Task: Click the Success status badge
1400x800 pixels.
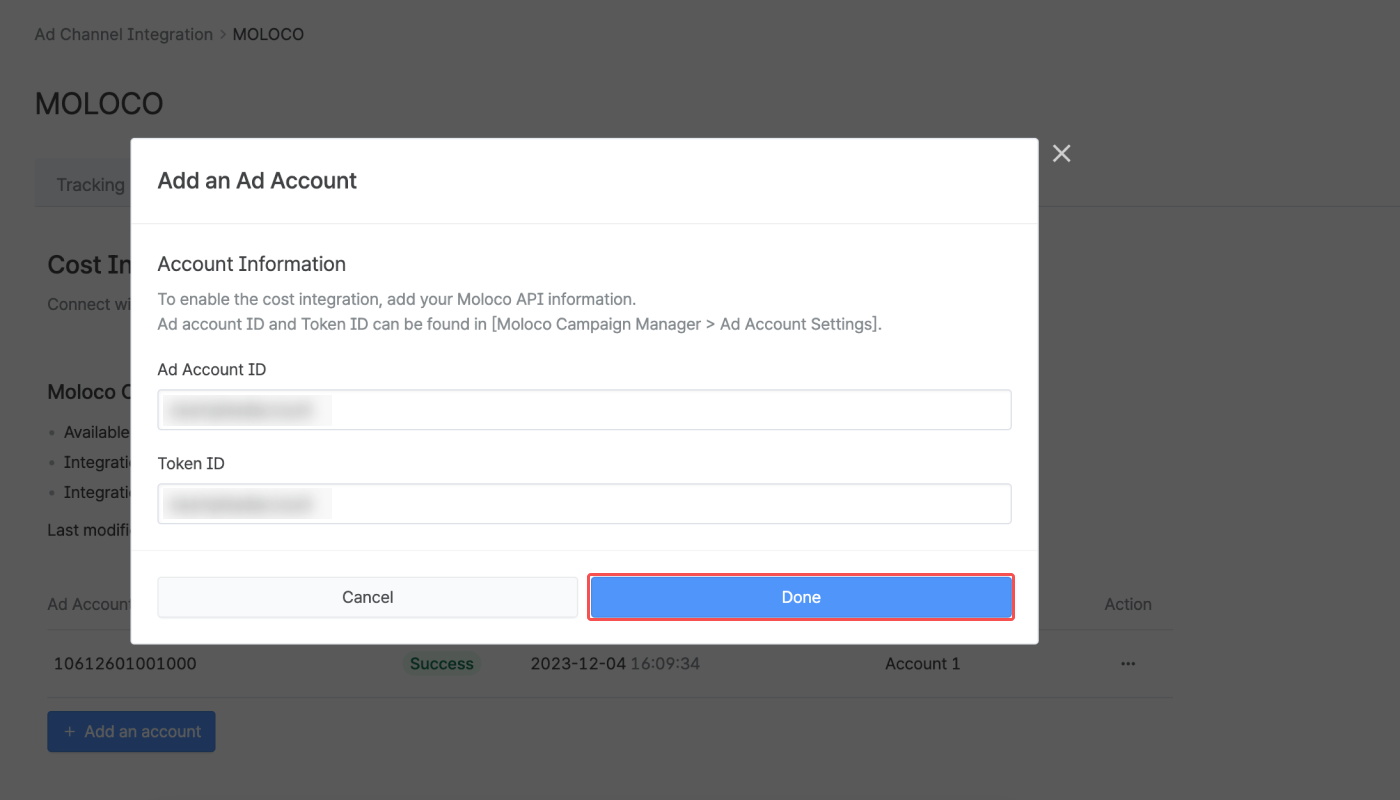Action: coord(442,664)
